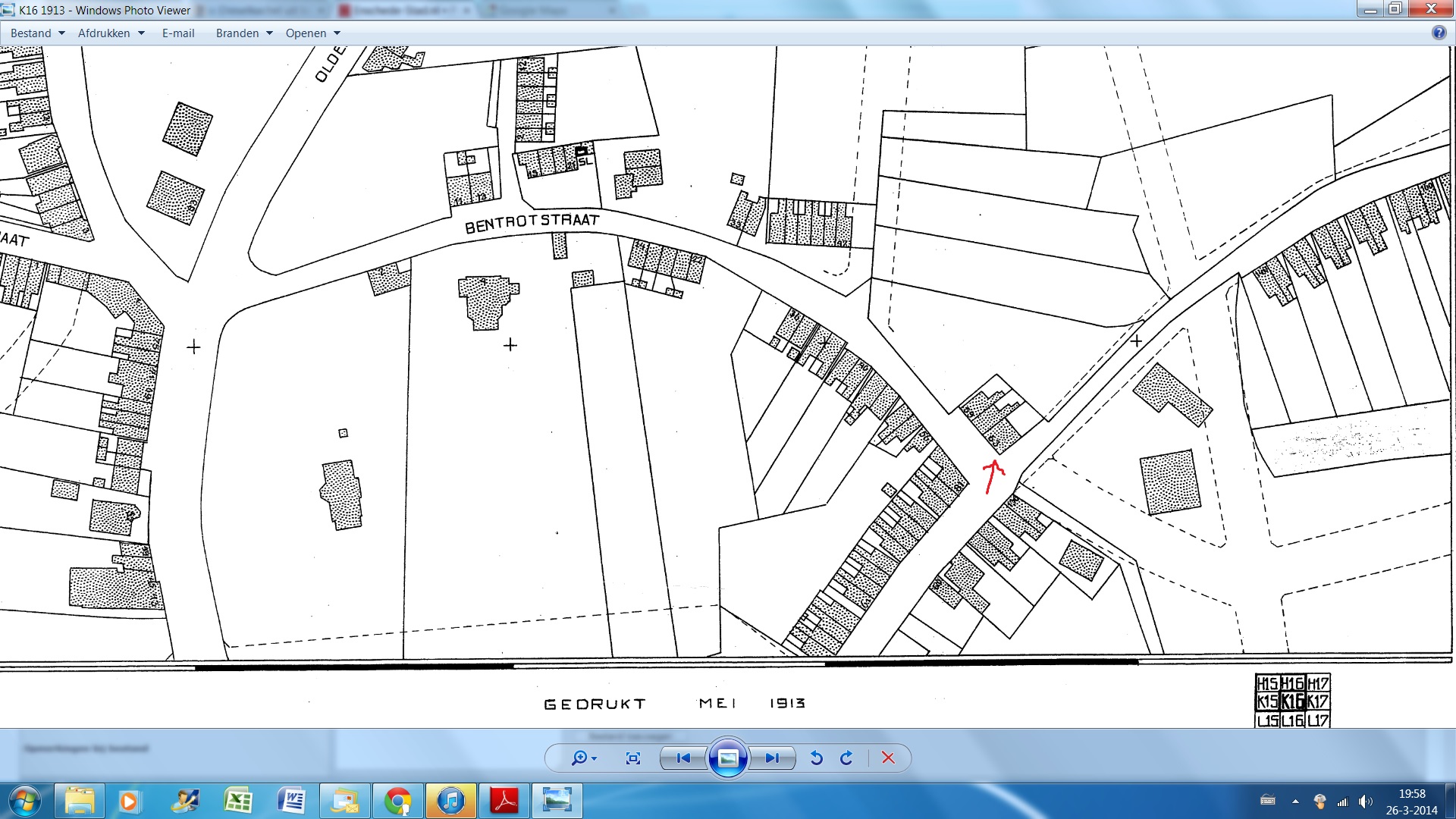Viewport: 1456px width, 819px height.
Task: Expand the Openen dropdown
Action: tap(312, 33)
